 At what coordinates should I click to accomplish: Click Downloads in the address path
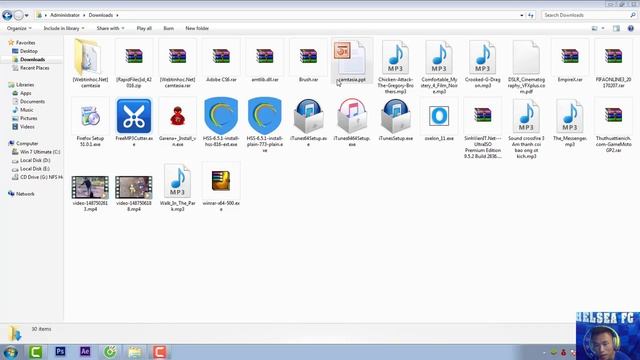101,15
